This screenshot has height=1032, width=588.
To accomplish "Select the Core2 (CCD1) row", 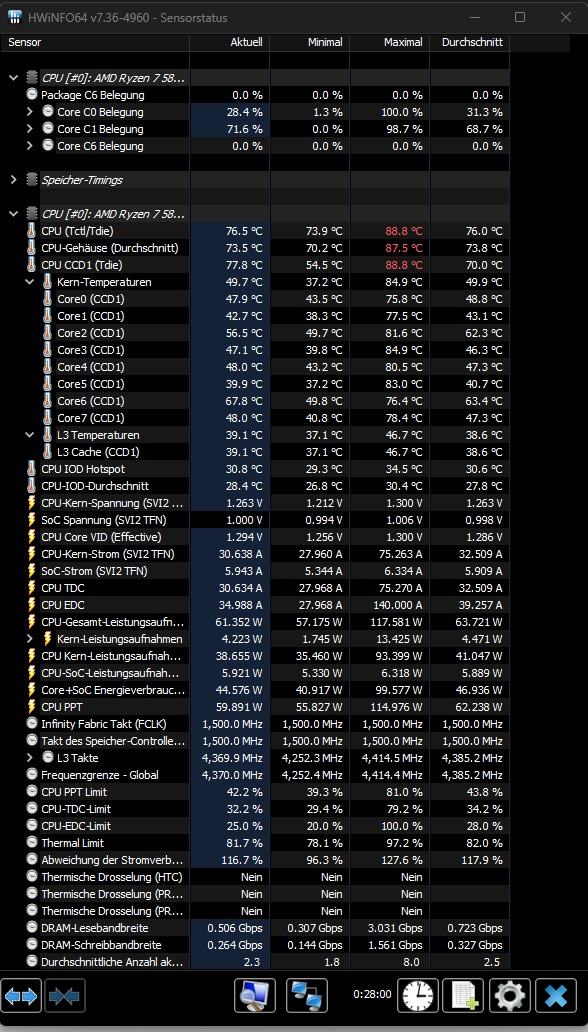I will coord(255,333).
